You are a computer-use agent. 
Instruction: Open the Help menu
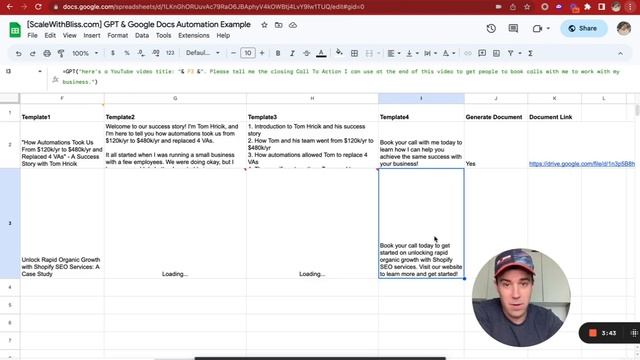click(223, 36)
